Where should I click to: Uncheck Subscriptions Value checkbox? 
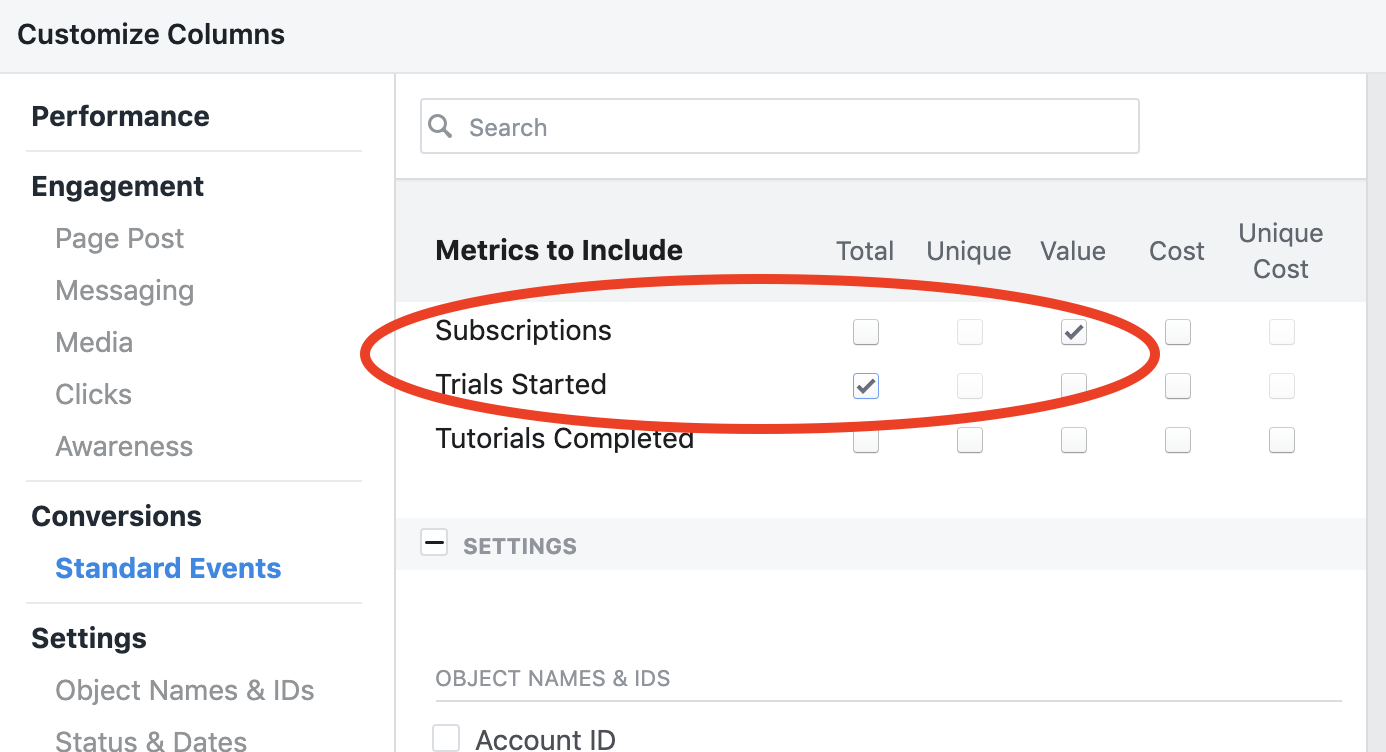(x=1074, y=332)
